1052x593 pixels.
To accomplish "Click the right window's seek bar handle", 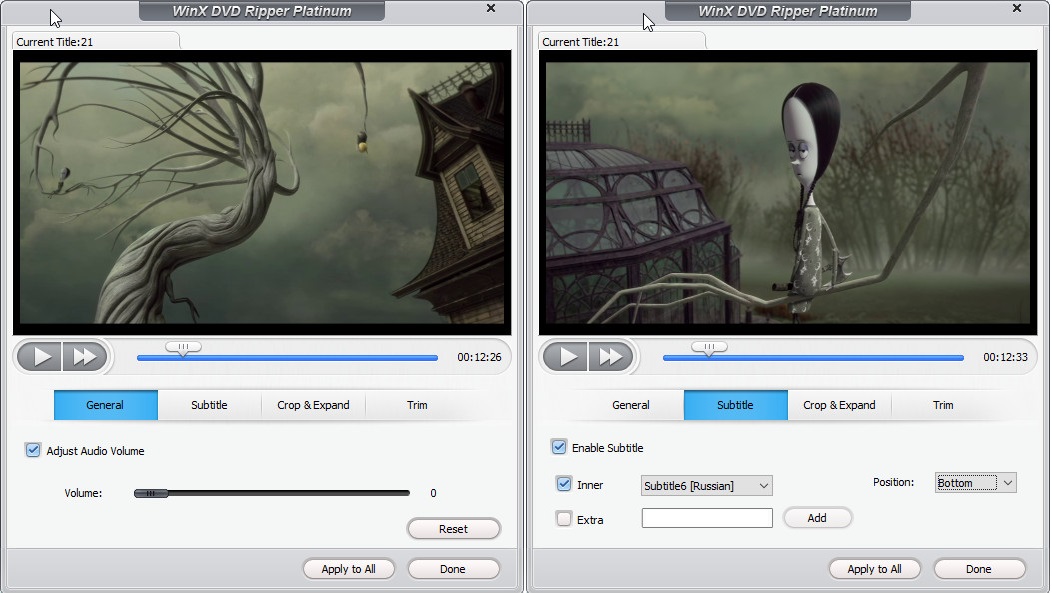I will [x=709, y=348].
